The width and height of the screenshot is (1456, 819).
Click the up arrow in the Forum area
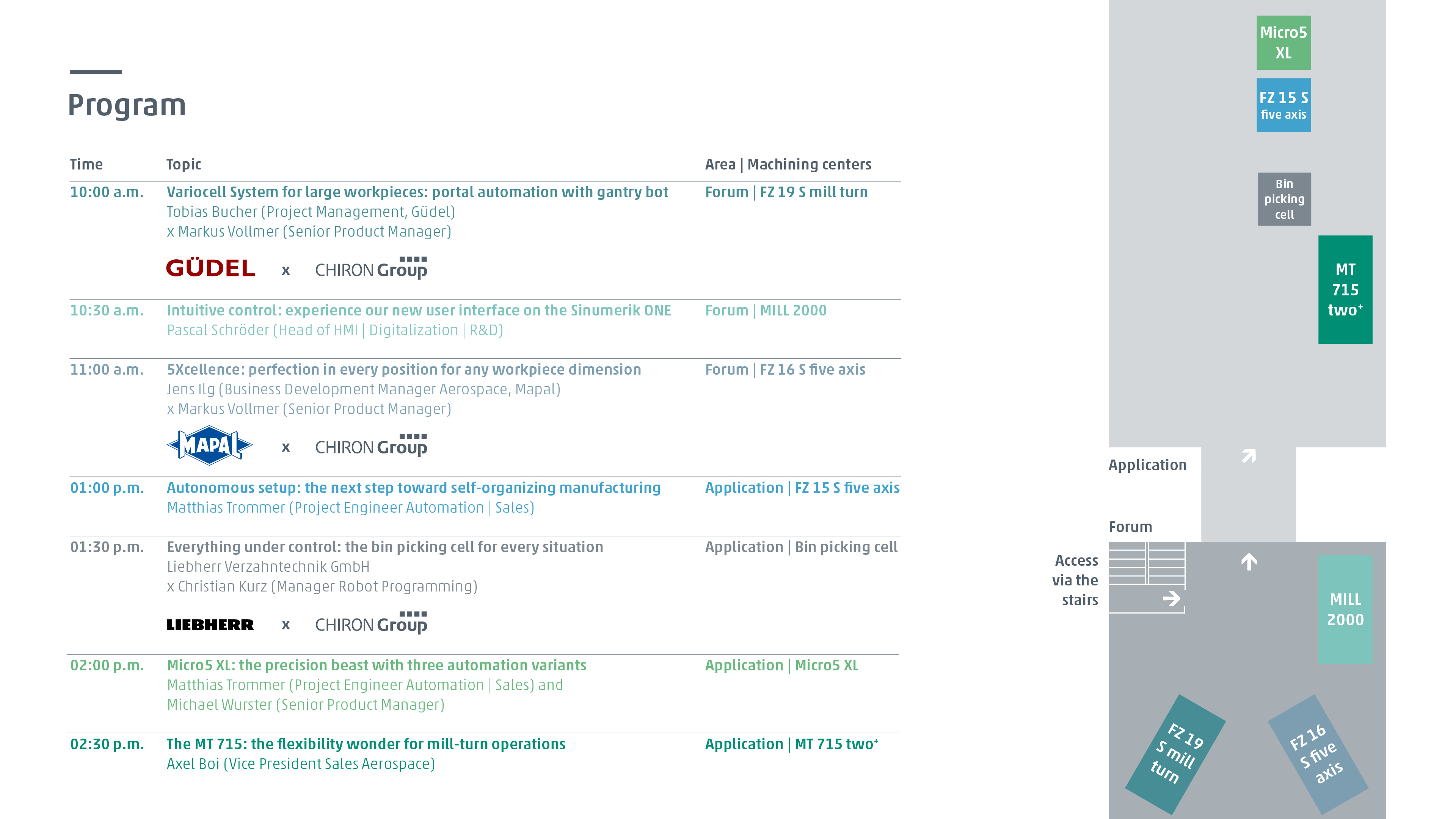(1249, 562)
